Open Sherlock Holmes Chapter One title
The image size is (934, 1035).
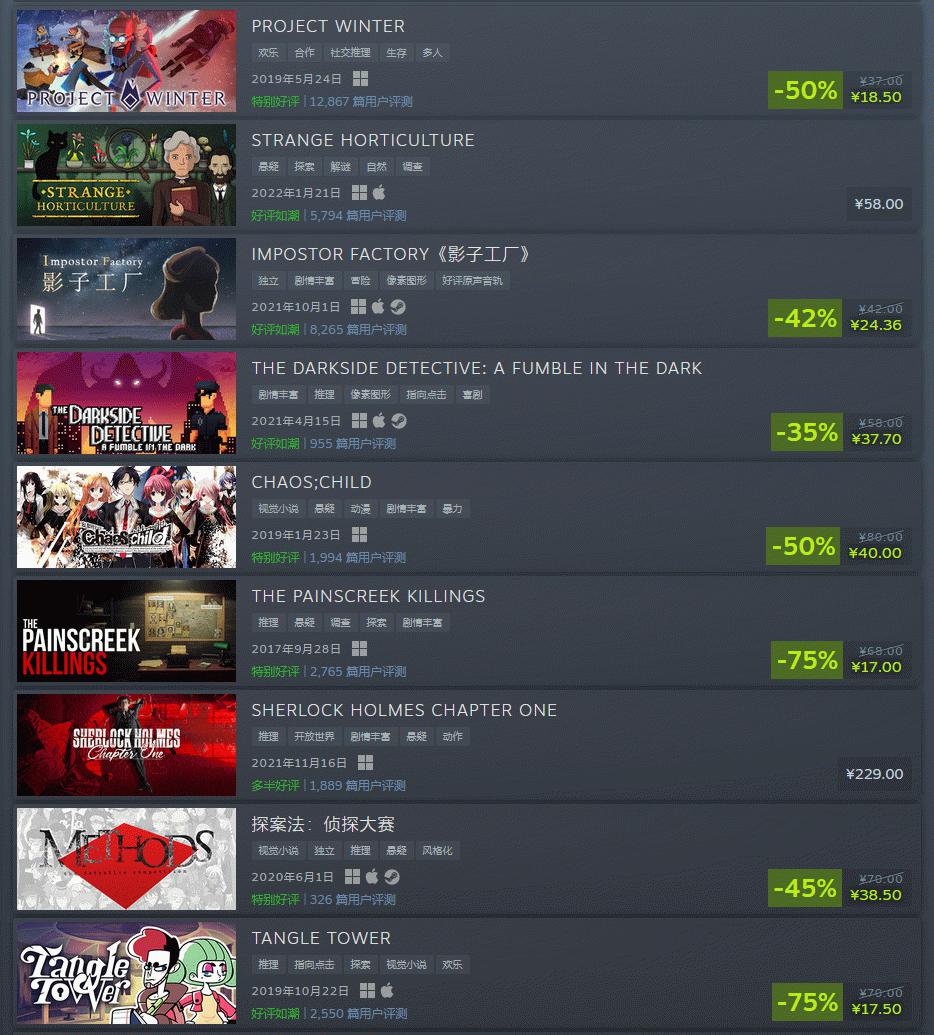[404, 710]
